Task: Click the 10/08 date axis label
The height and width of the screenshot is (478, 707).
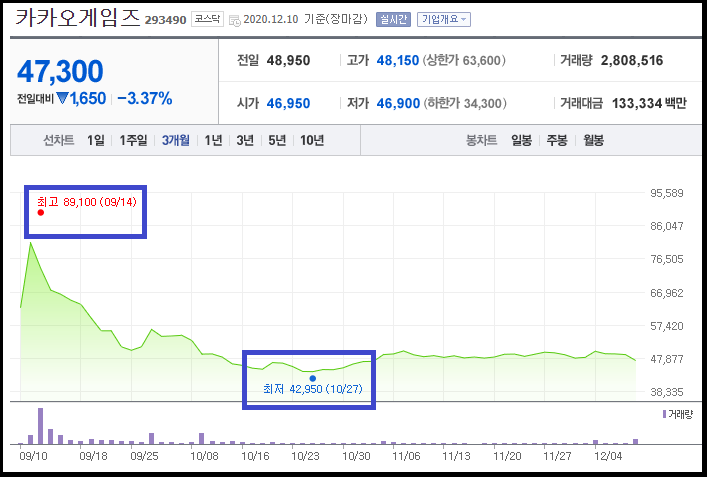Action: click(x=204, y=456)
